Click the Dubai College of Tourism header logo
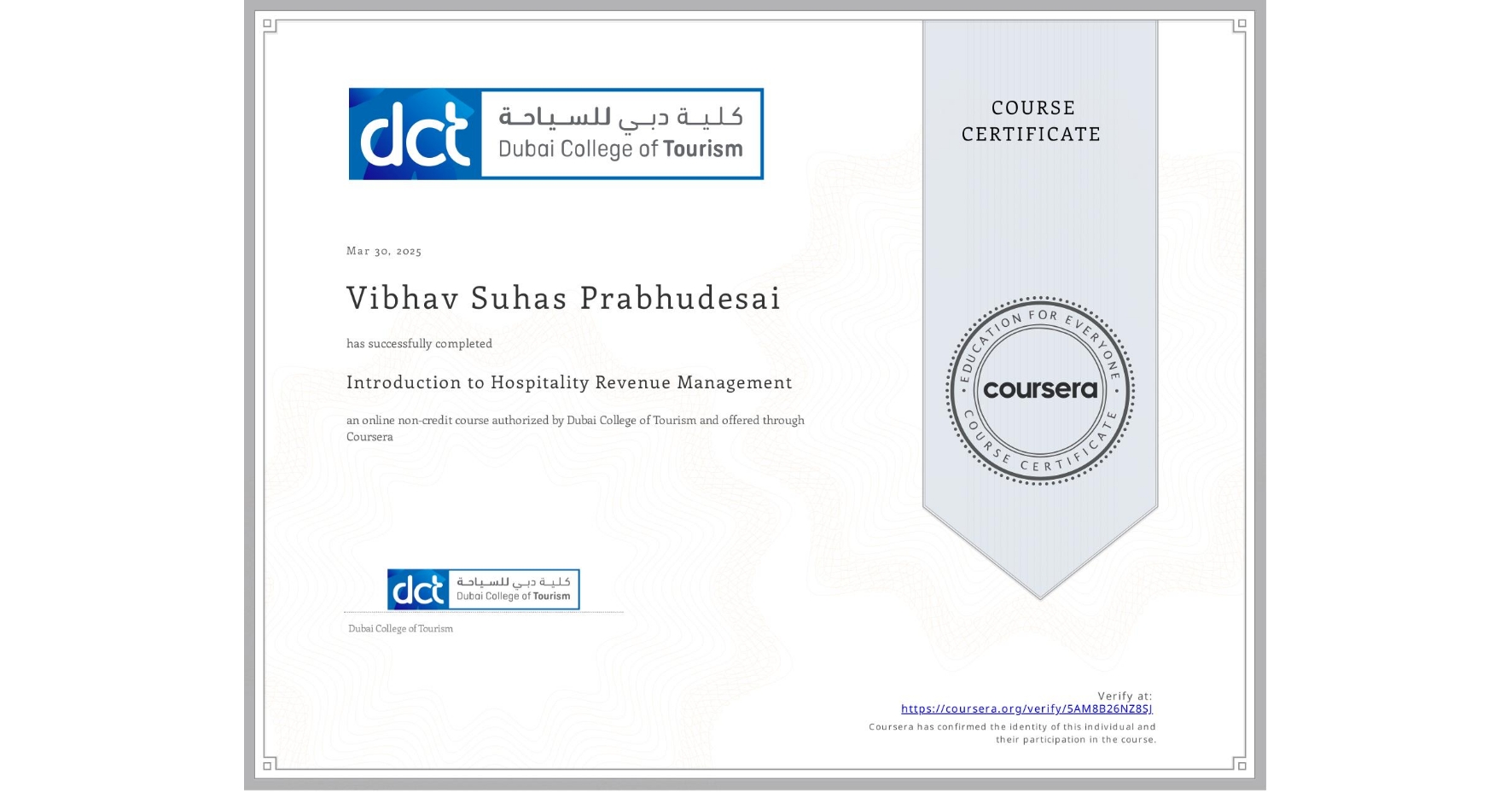The width and height of the screenshot is (1512, 792). [x=555, y=132]
